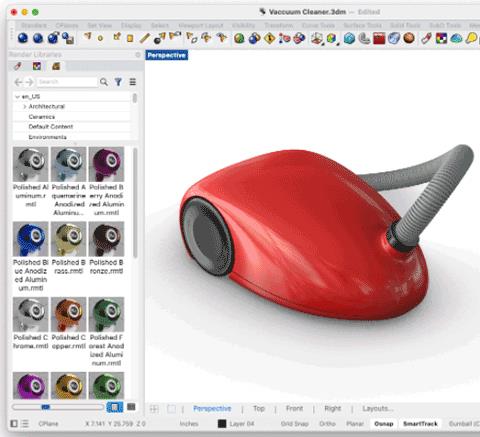Click the green-yellow sphere toolbar icon

239,38
